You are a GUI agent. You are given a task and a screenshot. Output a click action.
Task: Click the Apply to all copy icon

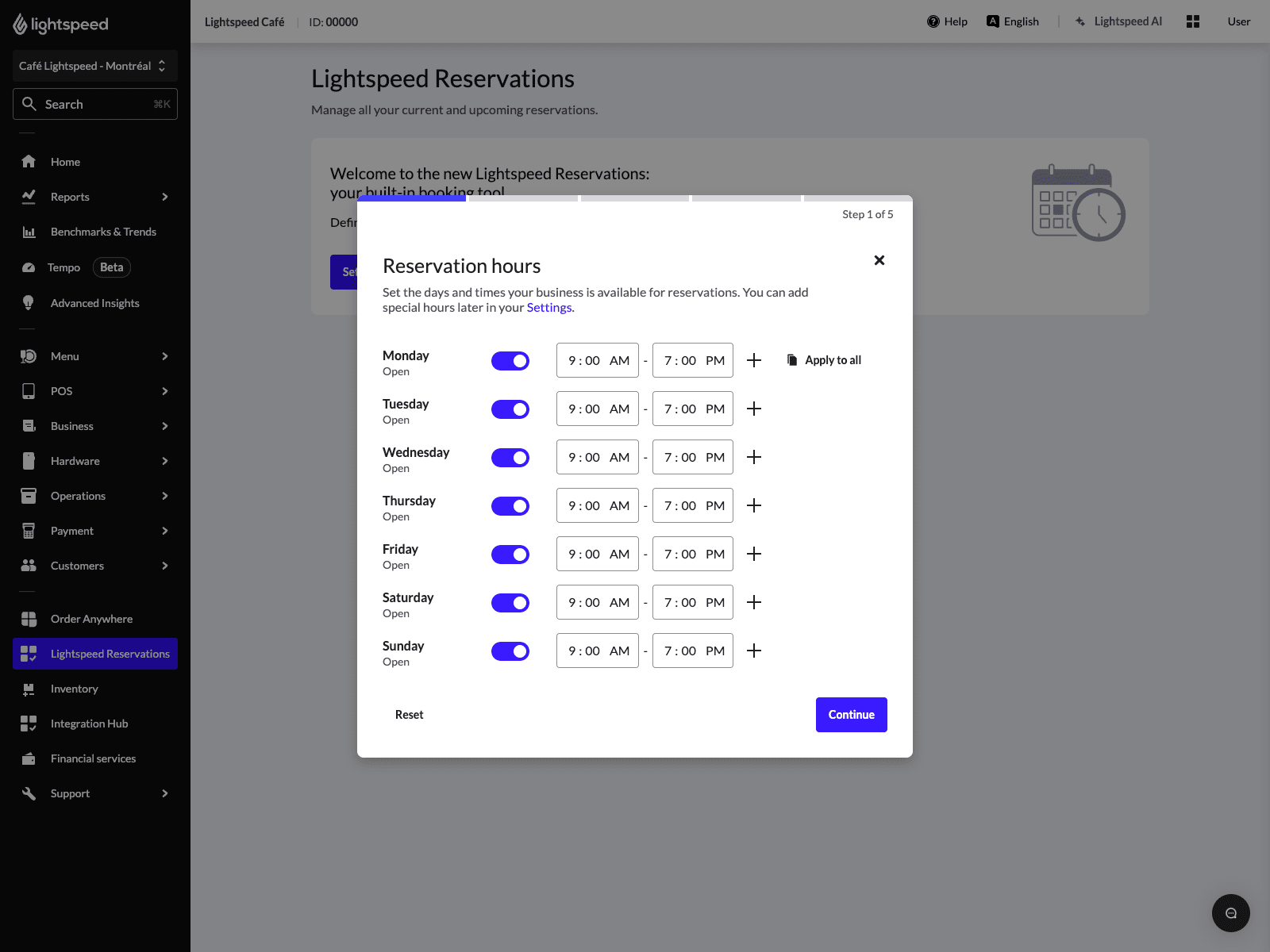[791, 359]
